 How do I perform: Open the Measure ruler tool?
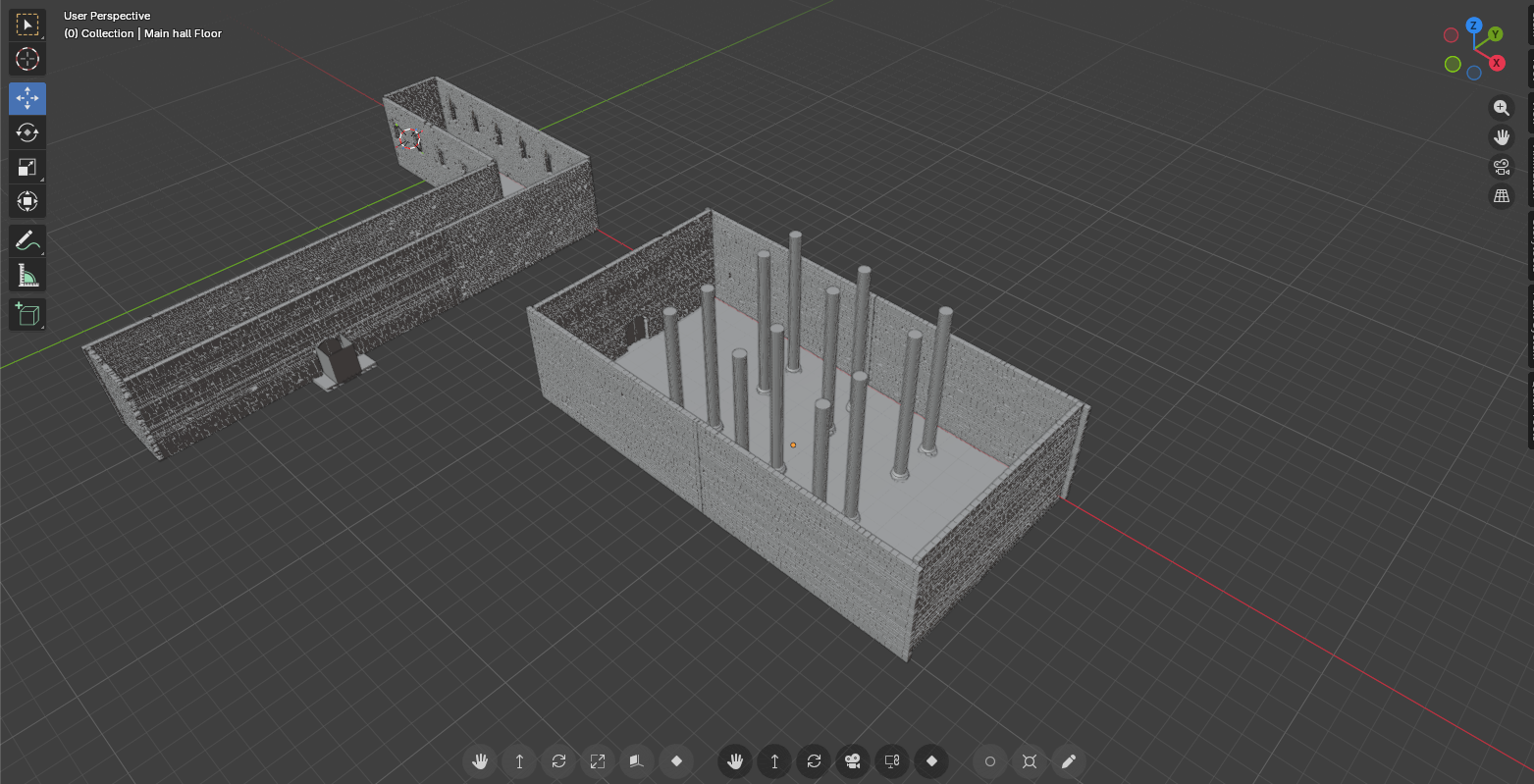coord(27,275)
